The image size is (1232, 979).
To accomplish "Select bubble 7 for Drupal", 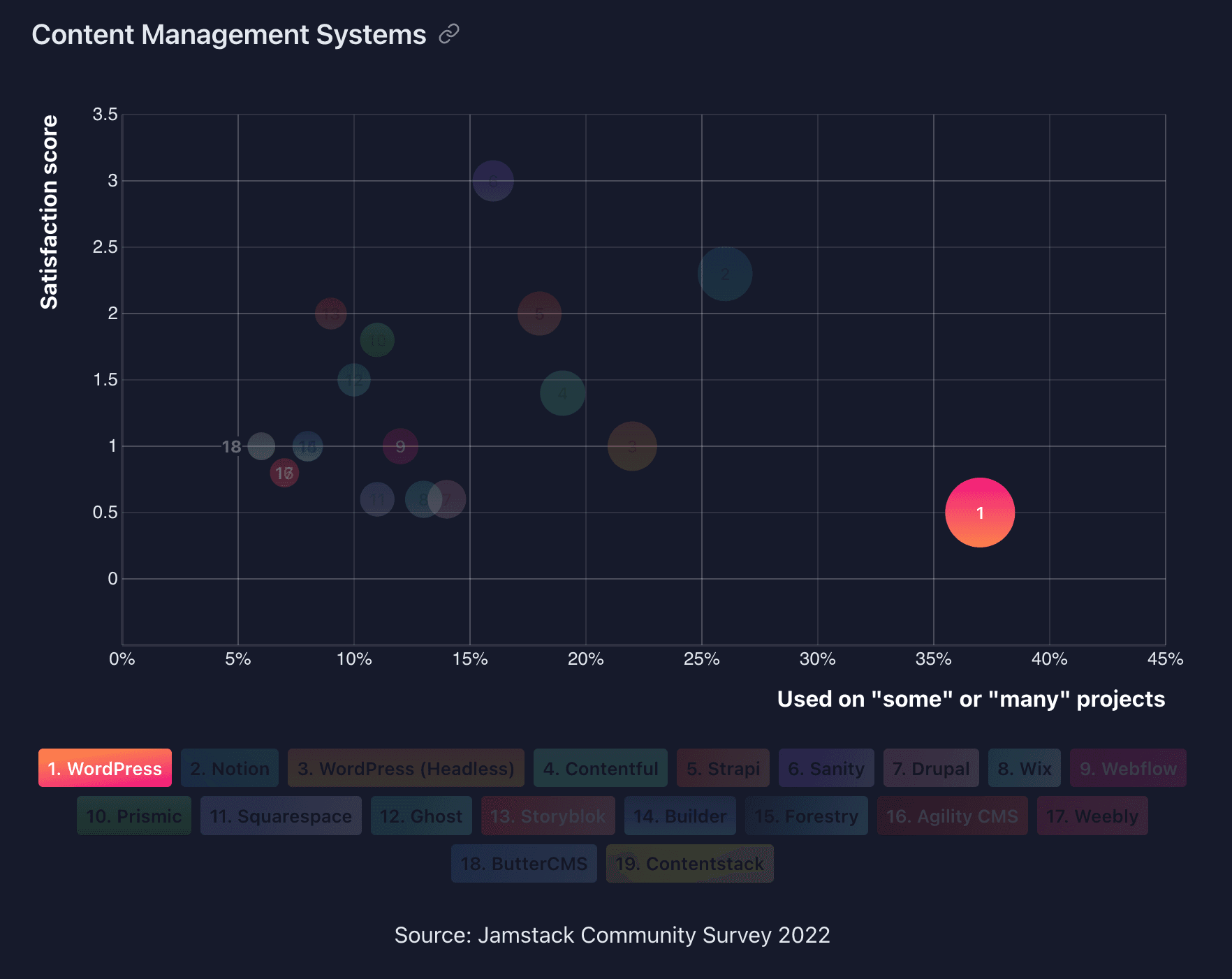I will (447, 499).
